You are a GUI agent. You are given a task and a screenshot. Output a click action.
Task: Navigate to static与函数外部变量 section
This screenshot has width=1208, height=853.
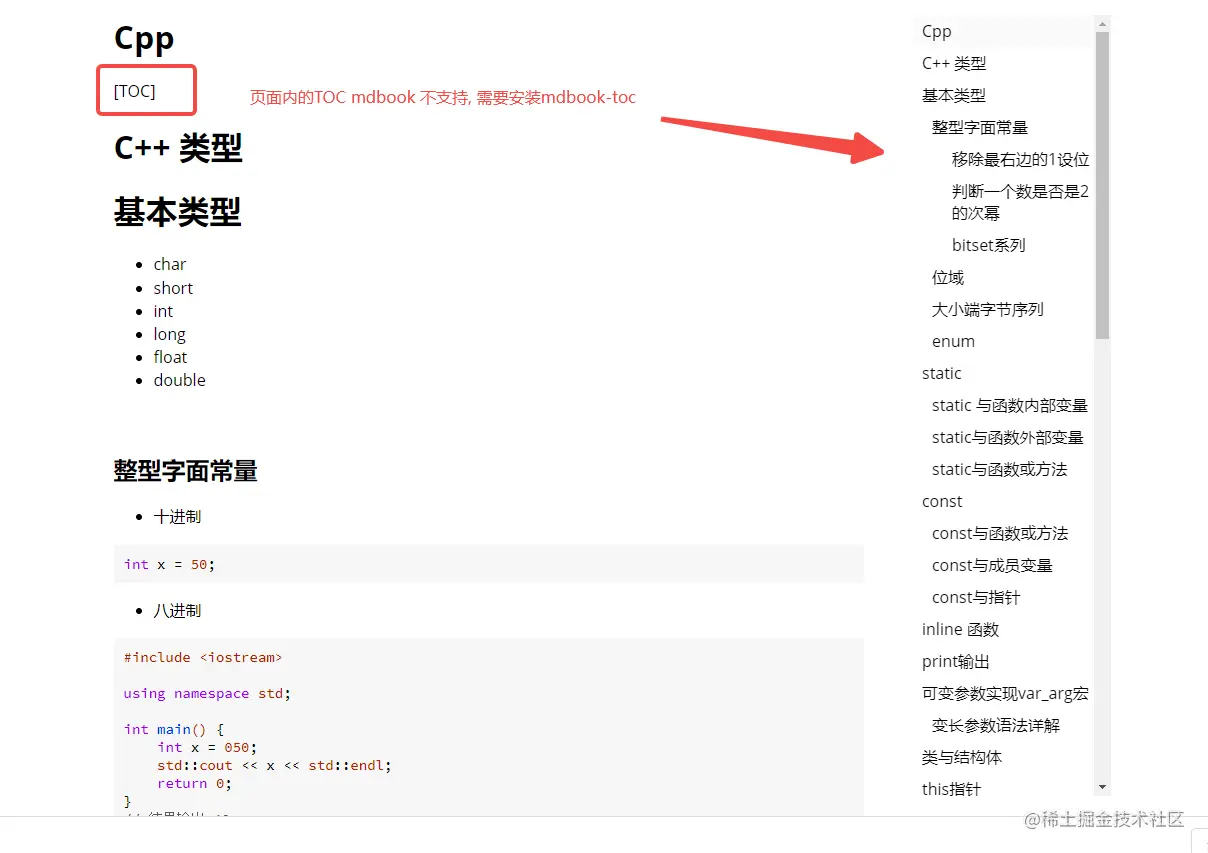pyautogui.click(x=1008, y=437)
